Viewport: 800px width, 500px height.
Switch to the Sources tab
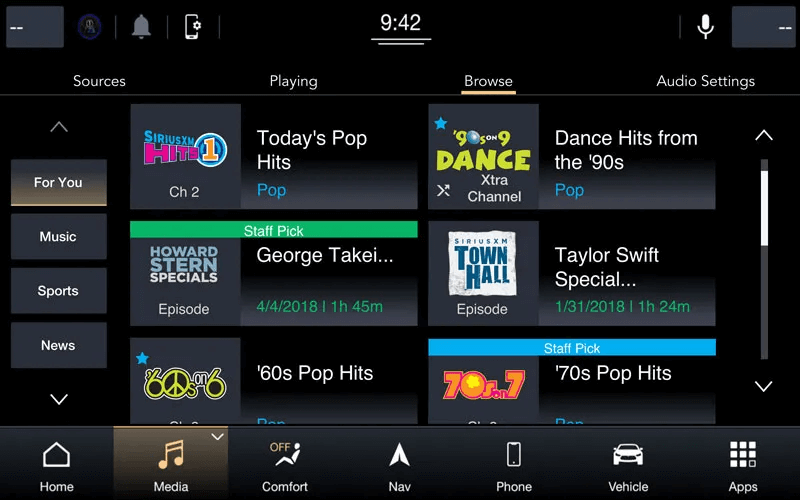coord(99,81)
